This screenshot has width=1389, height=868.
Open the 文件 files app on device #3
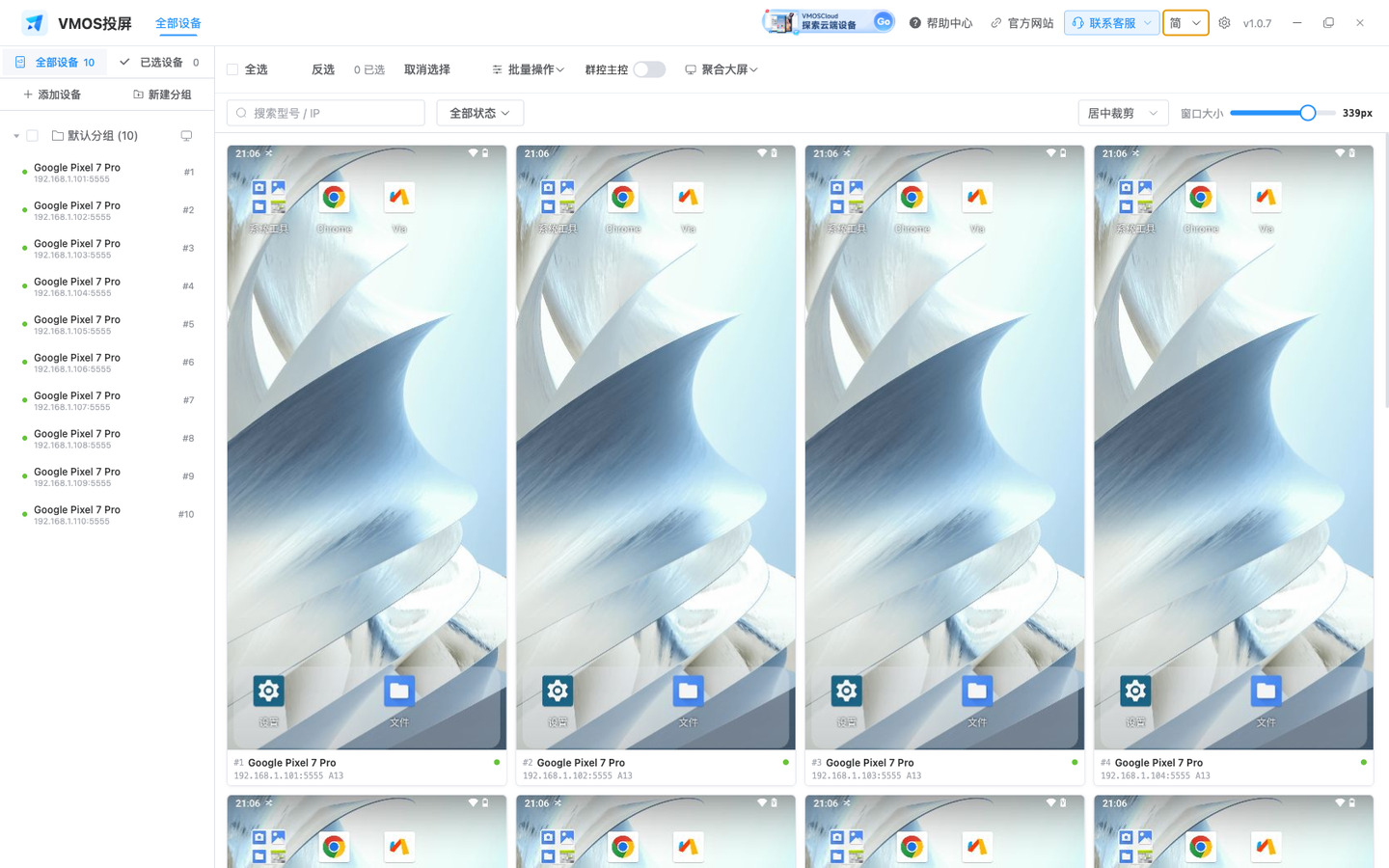977,691
